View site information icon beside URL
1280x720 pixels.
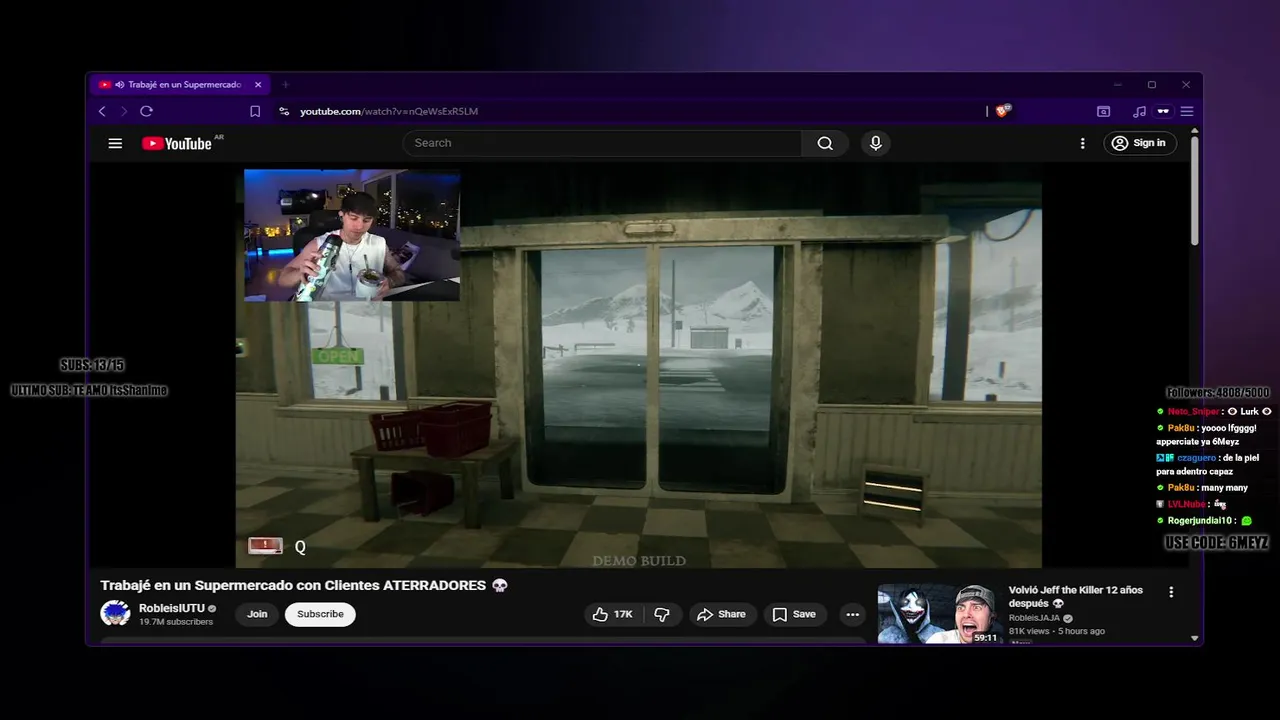pyautogui.click(x=284, y=111)
